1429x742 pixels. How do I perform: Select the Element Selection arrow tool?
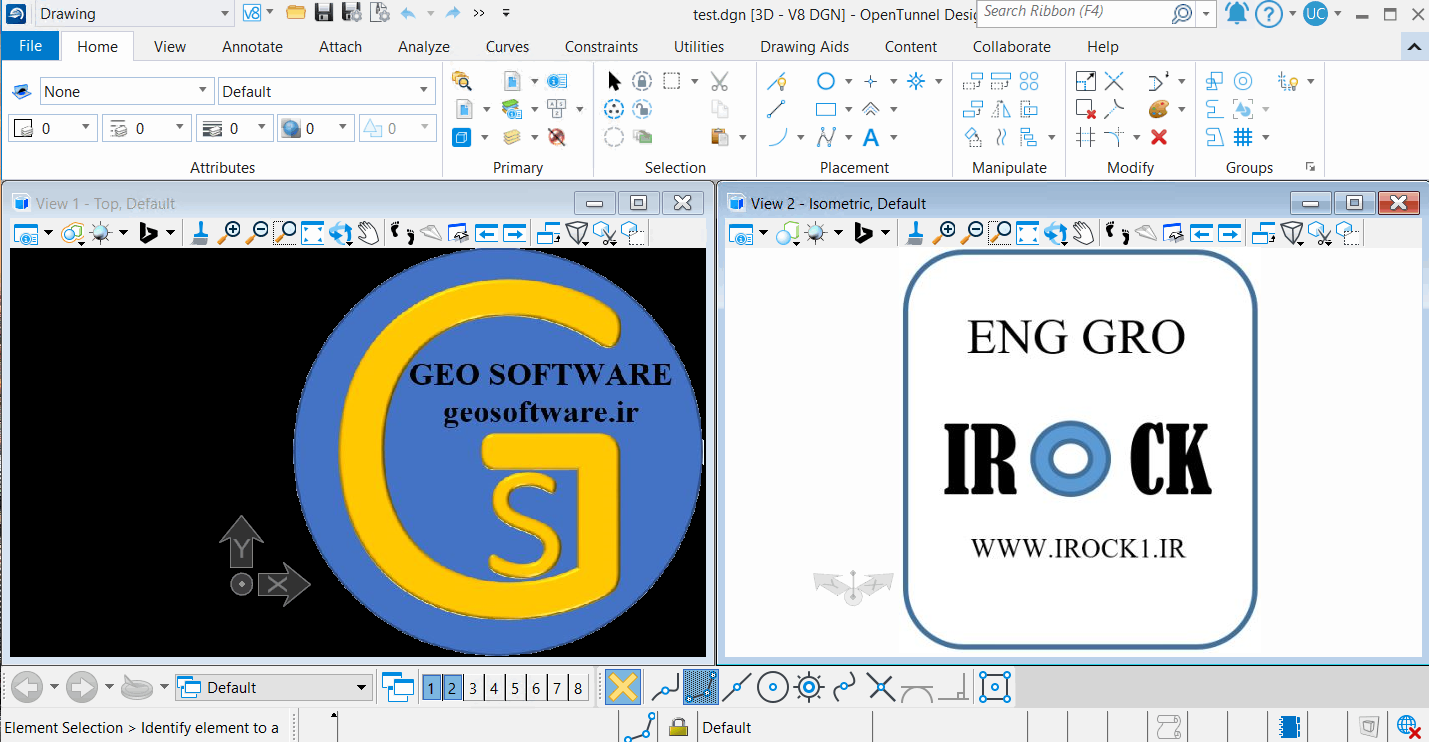[614, 81]
